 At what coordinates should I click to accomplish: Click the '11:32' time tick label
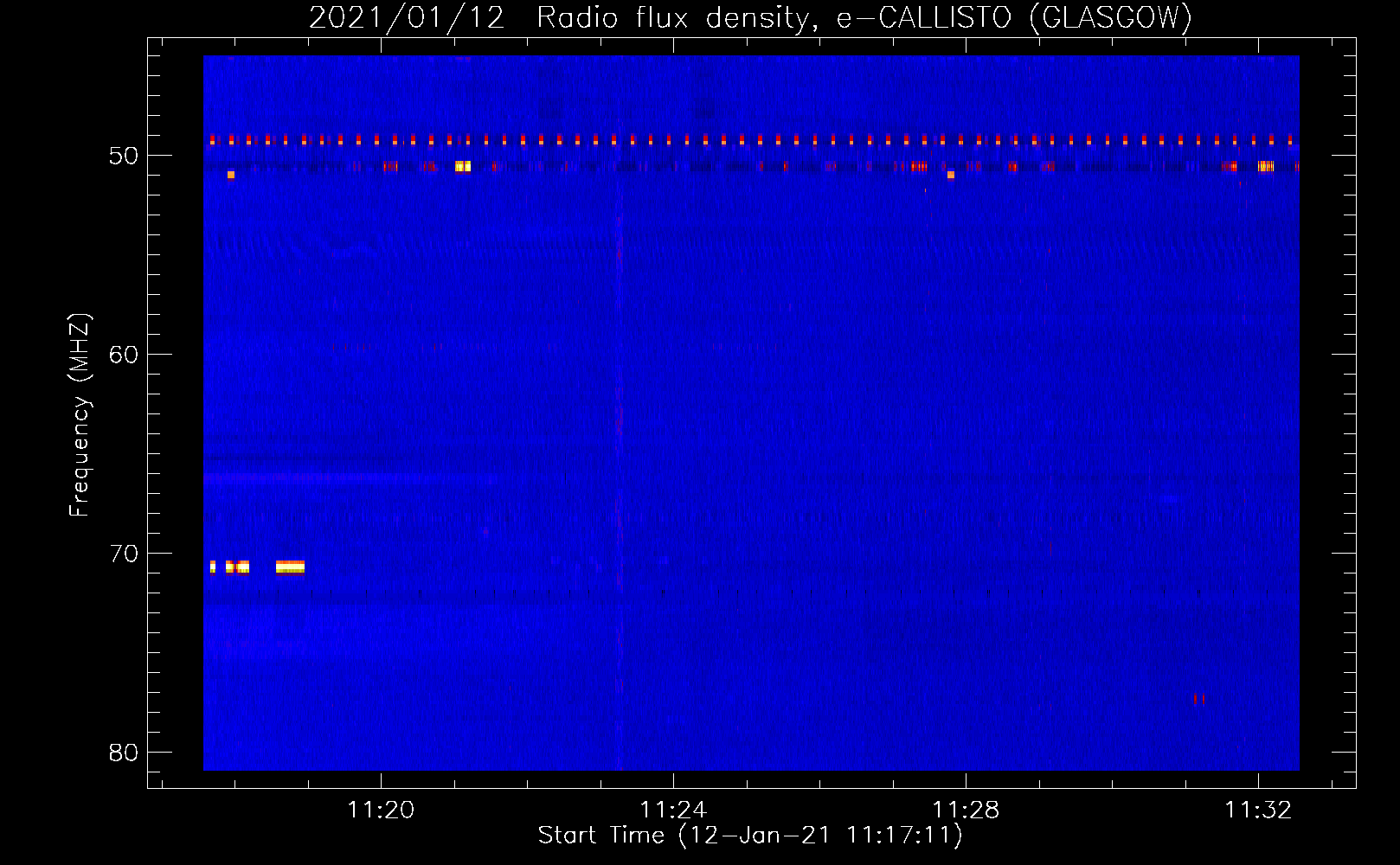click(x=1258, y=810)
